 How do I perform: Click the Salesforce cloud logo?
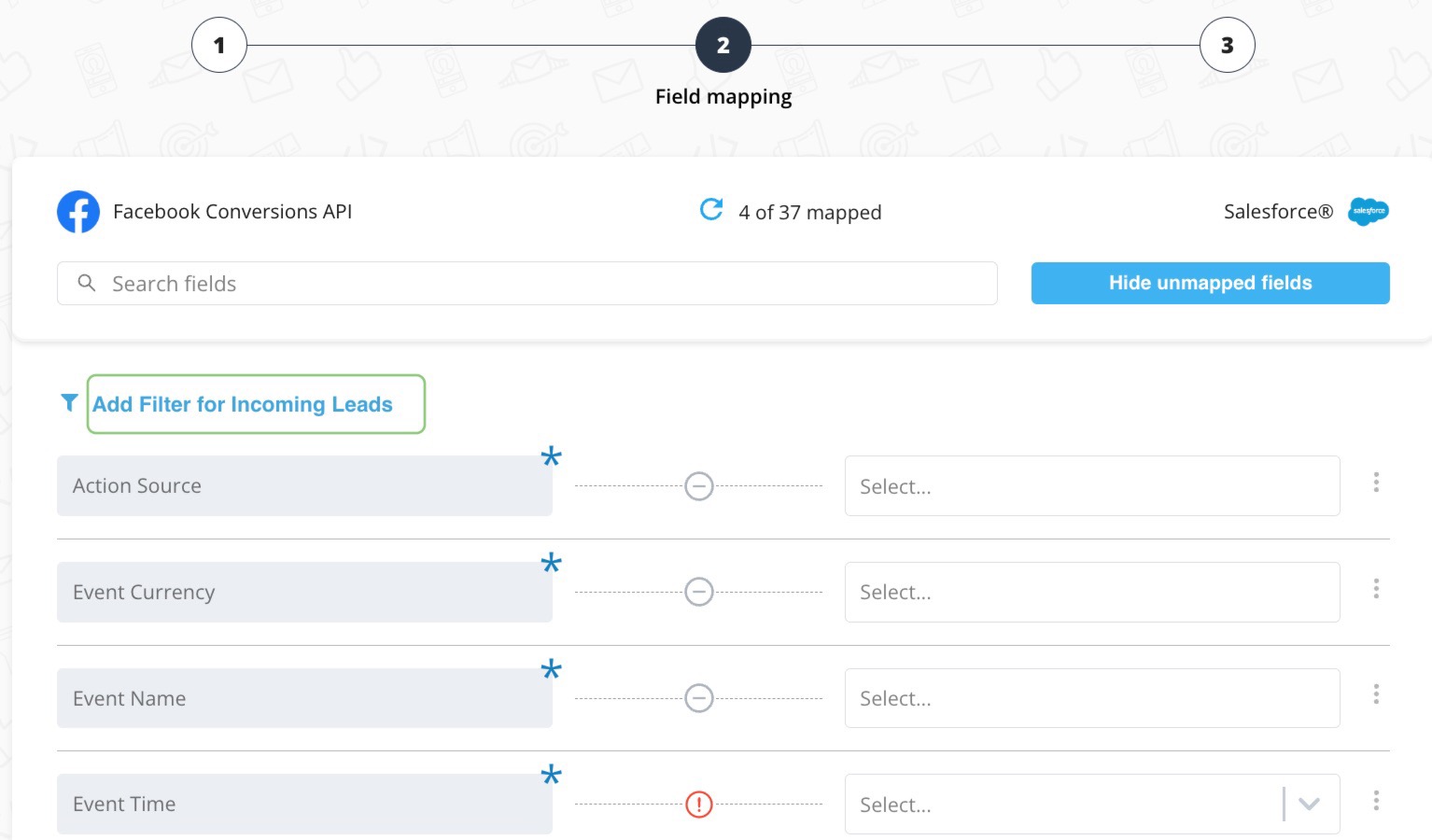click(1369, 212)
